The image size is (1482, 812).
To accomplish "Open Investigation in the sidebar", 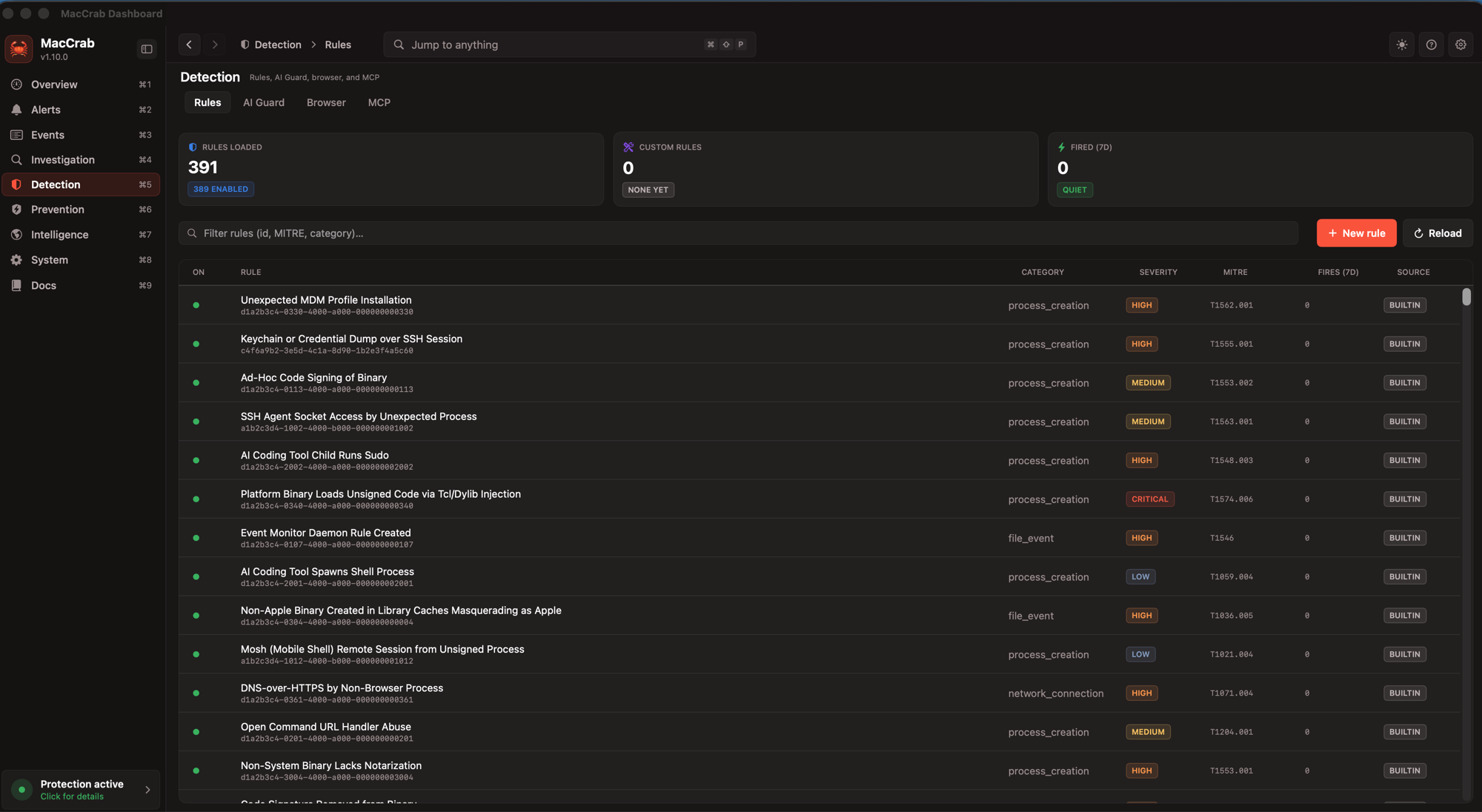I will pos(82,160).
